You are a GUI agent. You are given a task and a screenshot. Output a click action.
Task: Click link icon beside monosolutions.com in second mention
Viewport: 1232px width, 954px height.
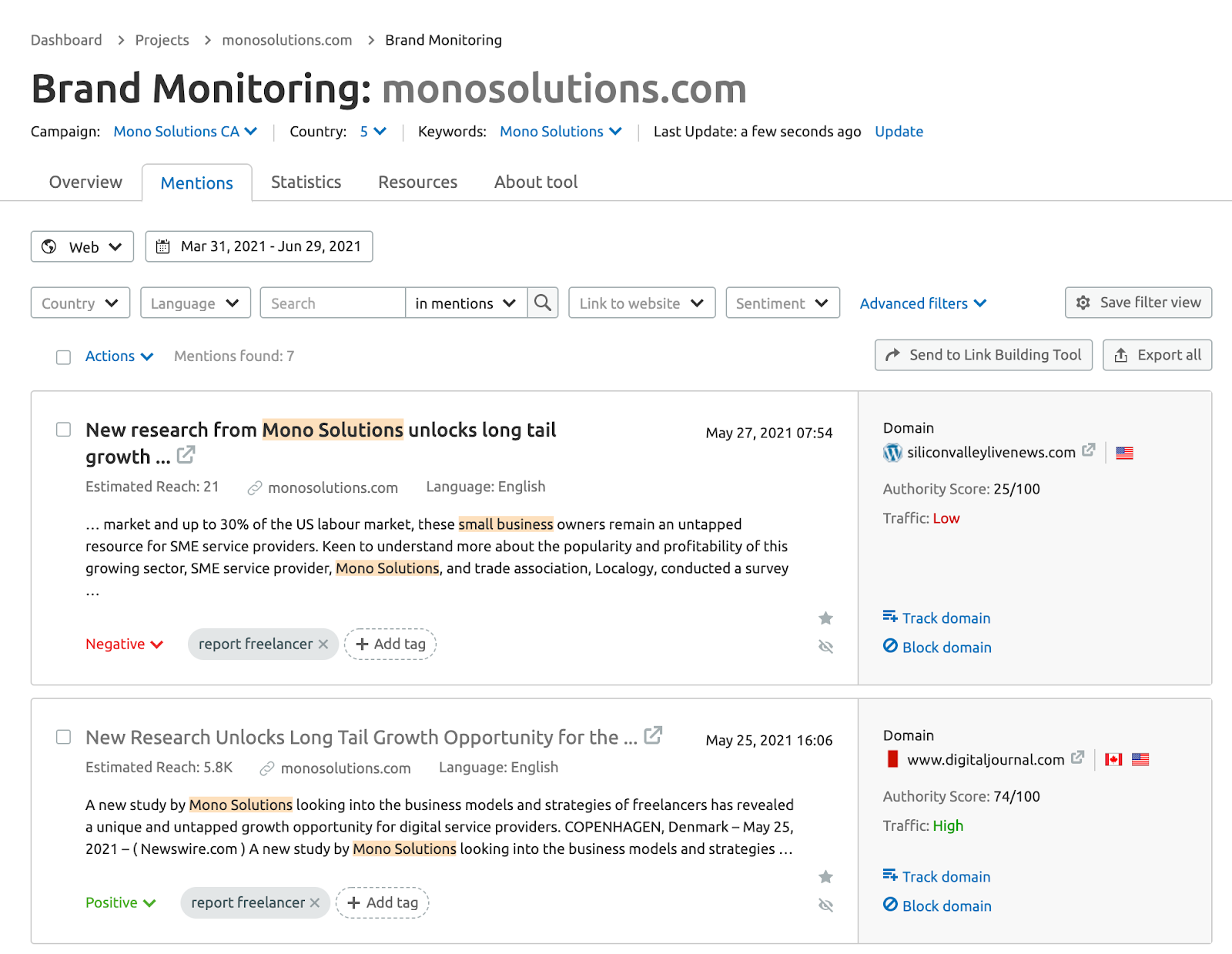click(267, 768)
